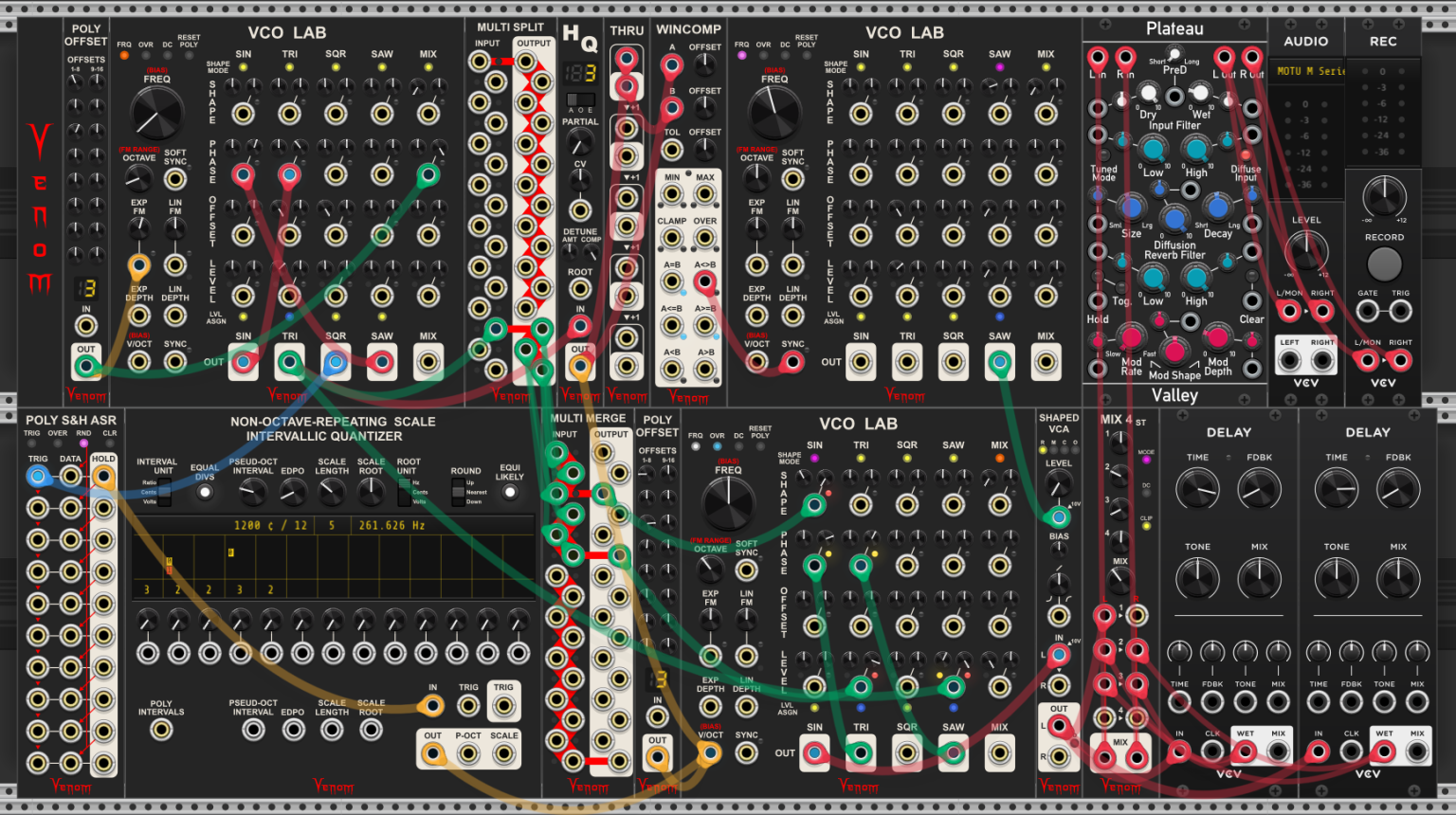The image size is (1456, 815).
Task: Click the '1200 ¢ / 12' interval readout
Action: point(270,525)
